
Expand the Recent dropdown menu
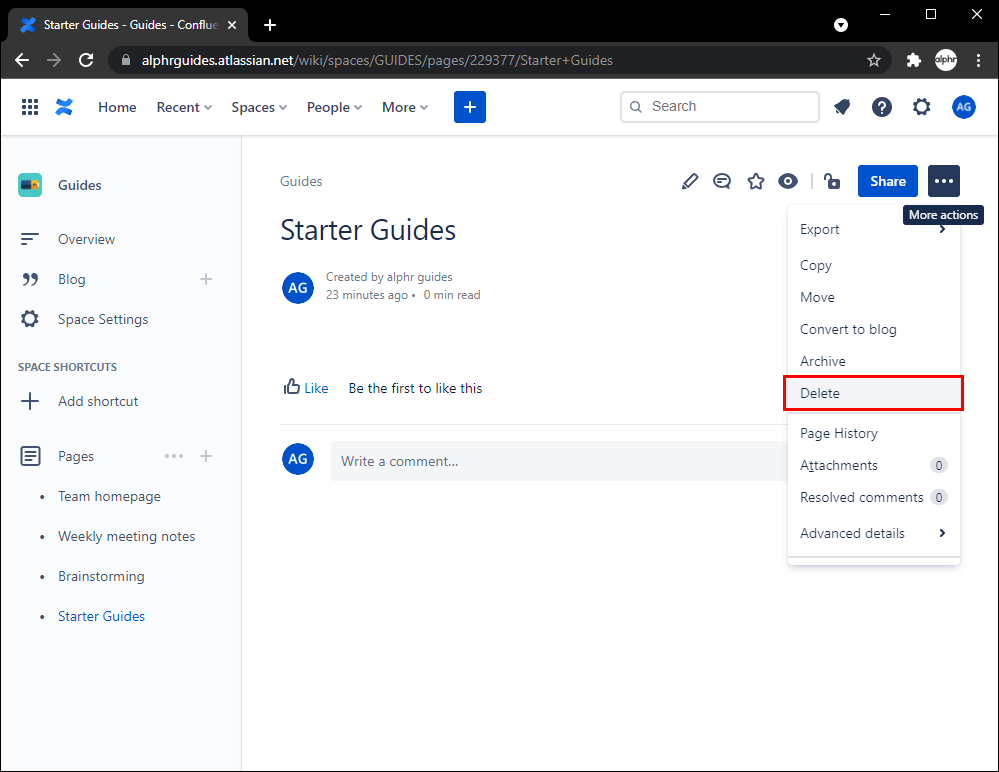point(184,107)
